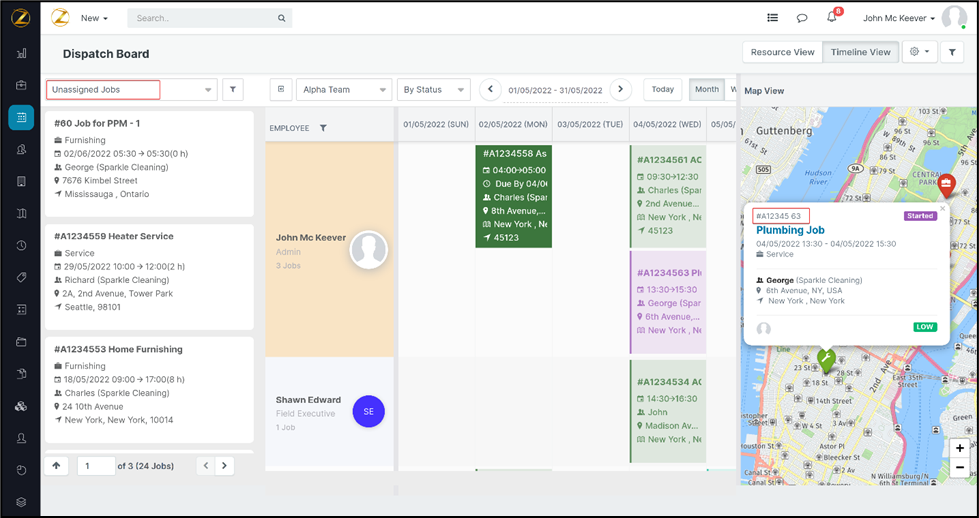This screenshot has height=518, width=979.
Task: Open the Plumbing Job link
Action: [790, 230]
